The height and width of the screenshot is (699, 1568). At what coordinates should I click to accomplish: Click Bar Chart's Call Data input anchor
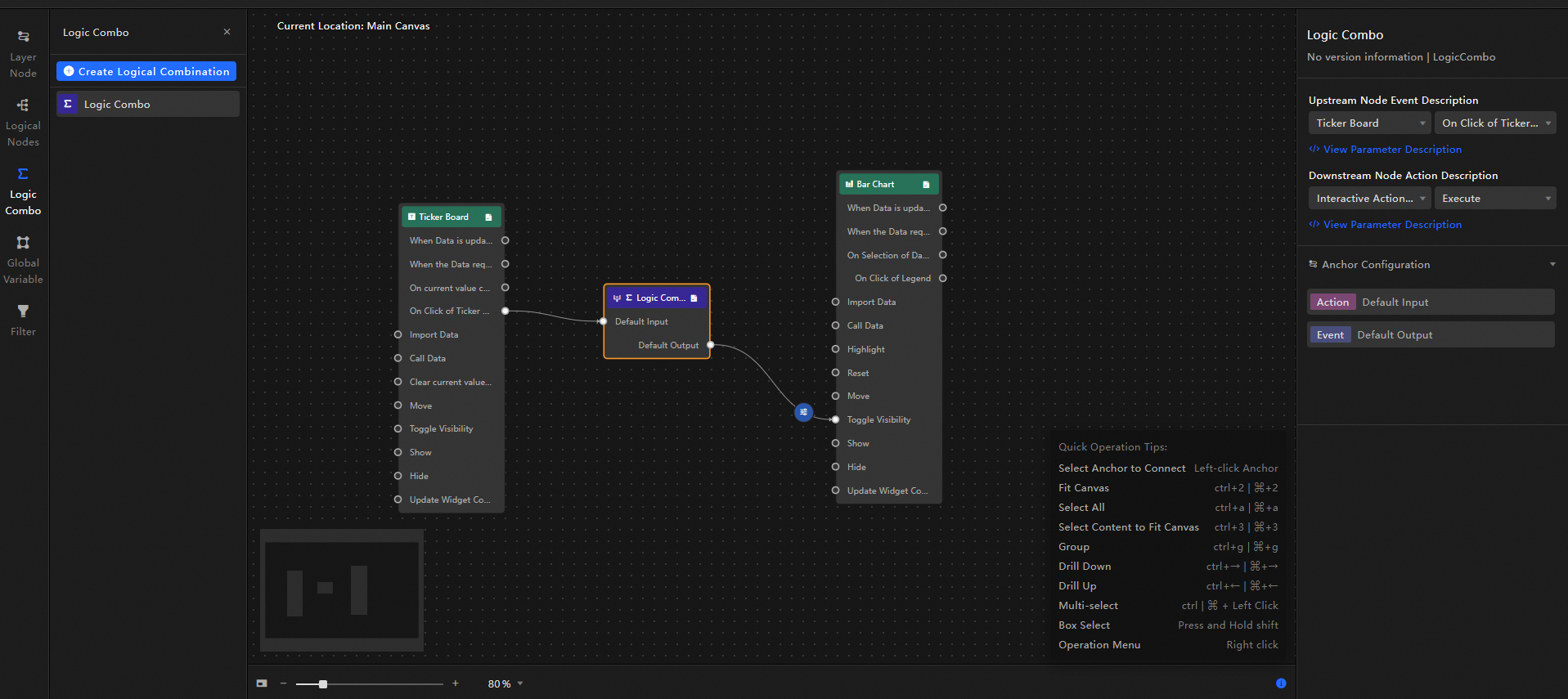835,325
